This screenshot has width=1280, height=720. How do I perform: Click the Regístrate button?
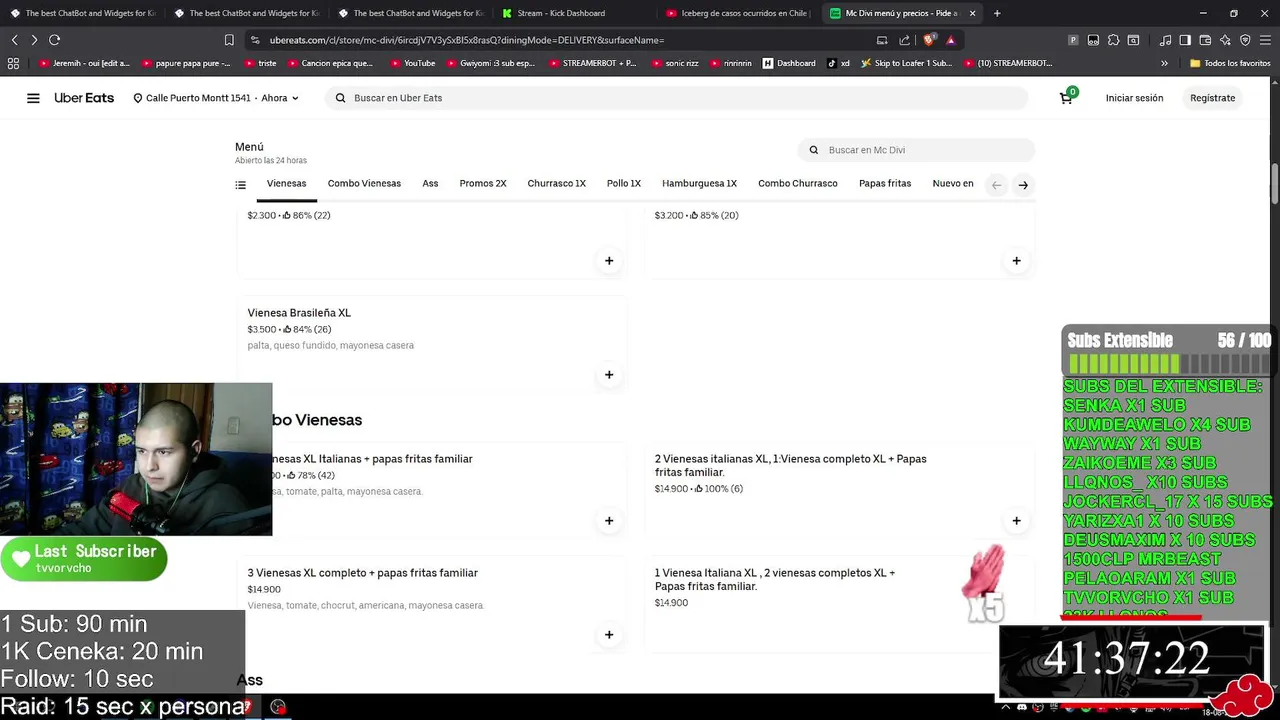click(x=1212, y=98)
